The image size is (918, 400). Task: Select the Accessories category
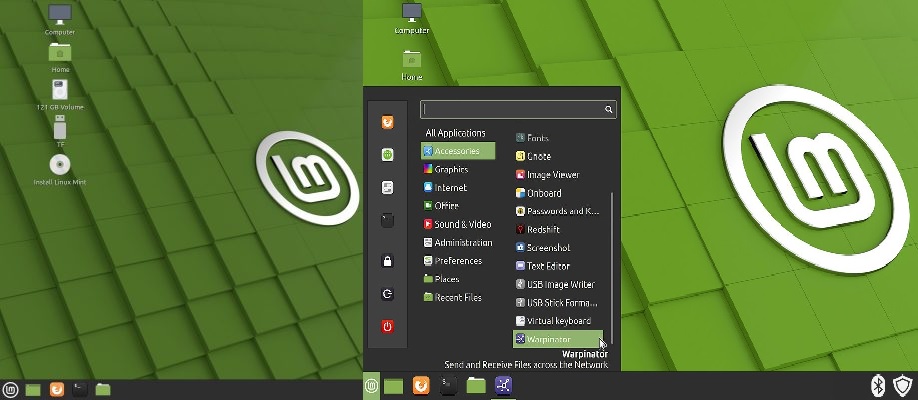(458, 151)
